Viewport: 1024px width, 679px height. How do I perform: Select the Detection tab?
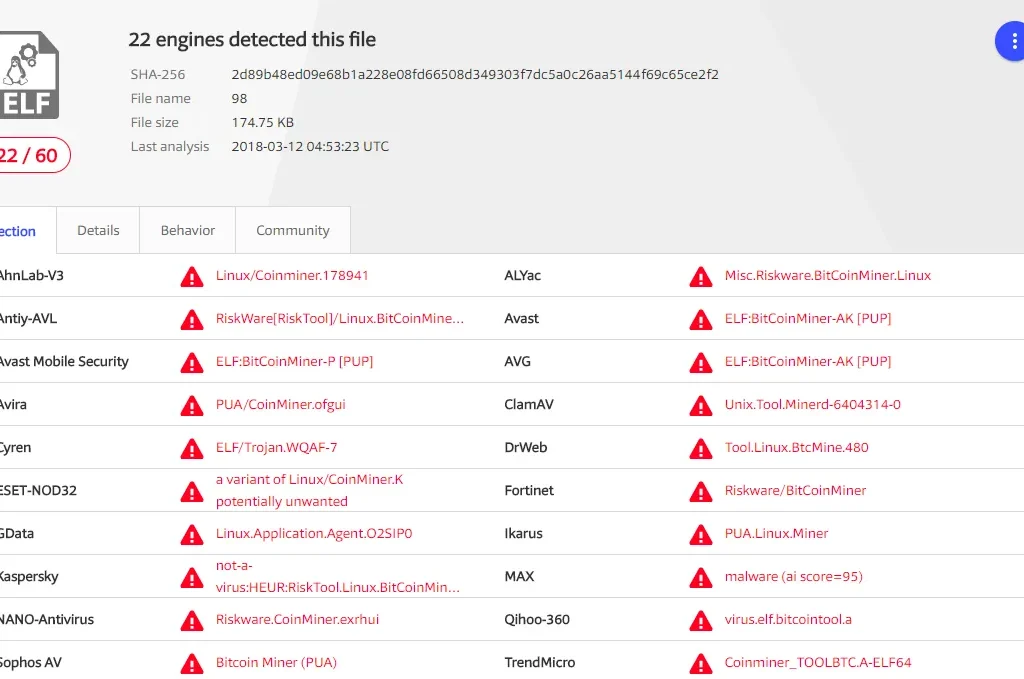tap(26, 231)
